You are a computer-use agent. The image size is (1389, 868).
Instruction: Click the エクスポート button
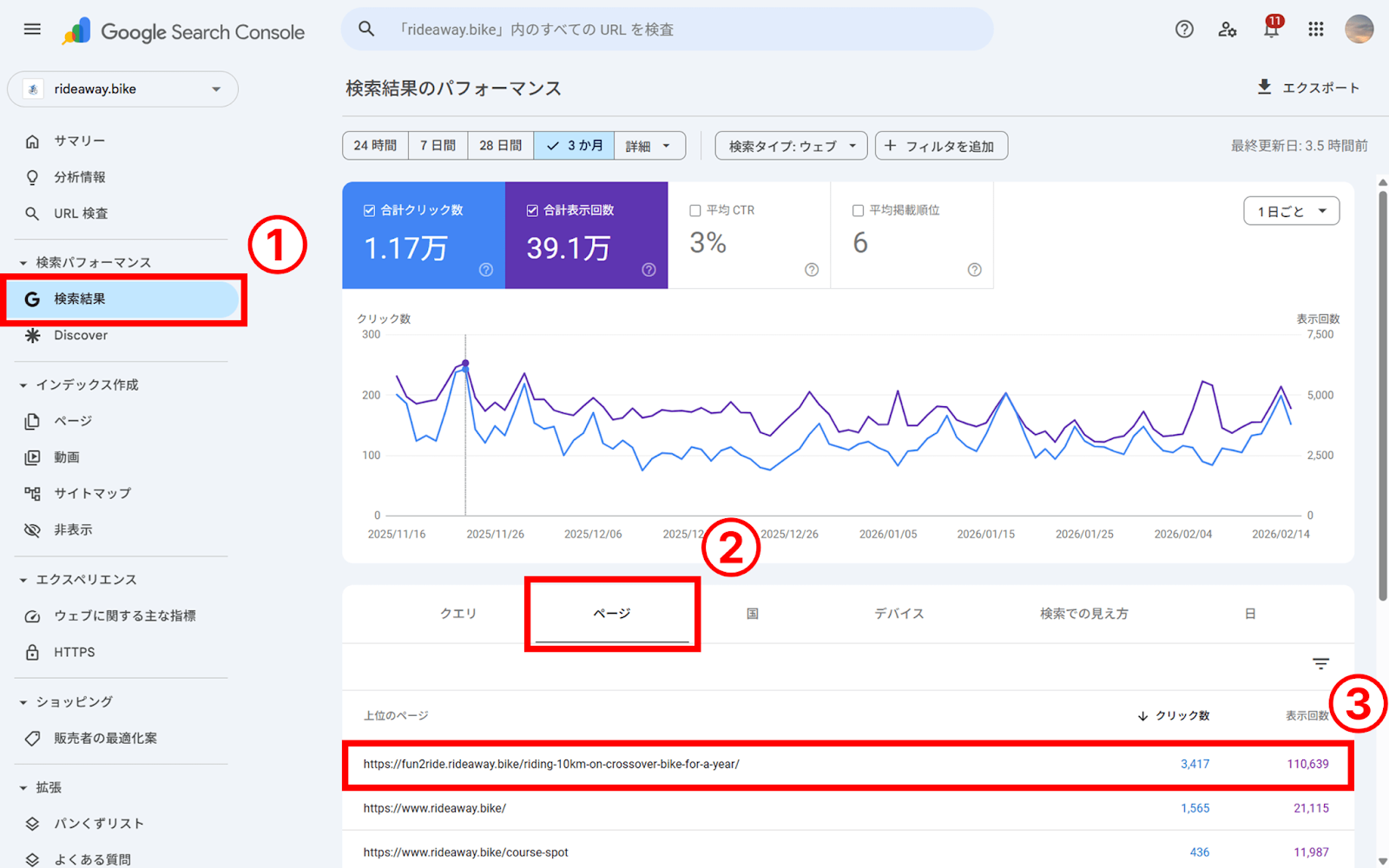point(1309,87)
